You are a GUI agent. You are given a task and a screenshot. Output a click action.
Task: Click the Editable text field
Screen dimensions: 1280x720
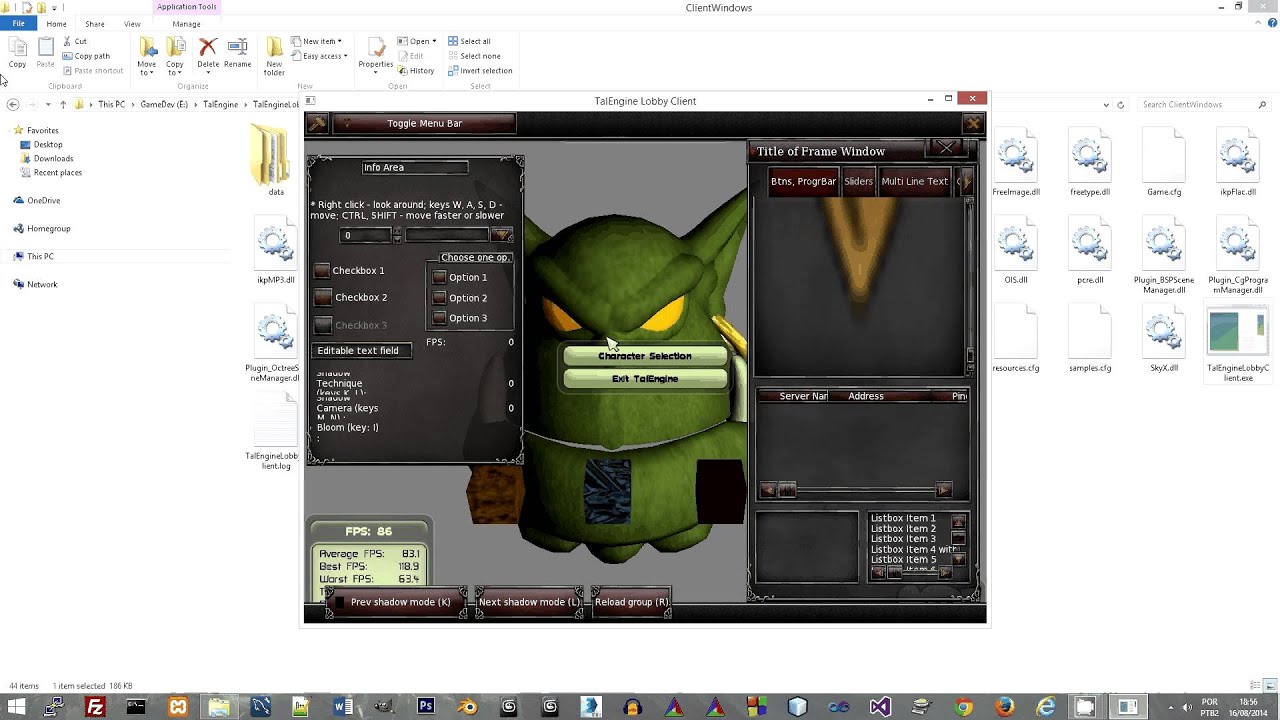pos(362,351)
